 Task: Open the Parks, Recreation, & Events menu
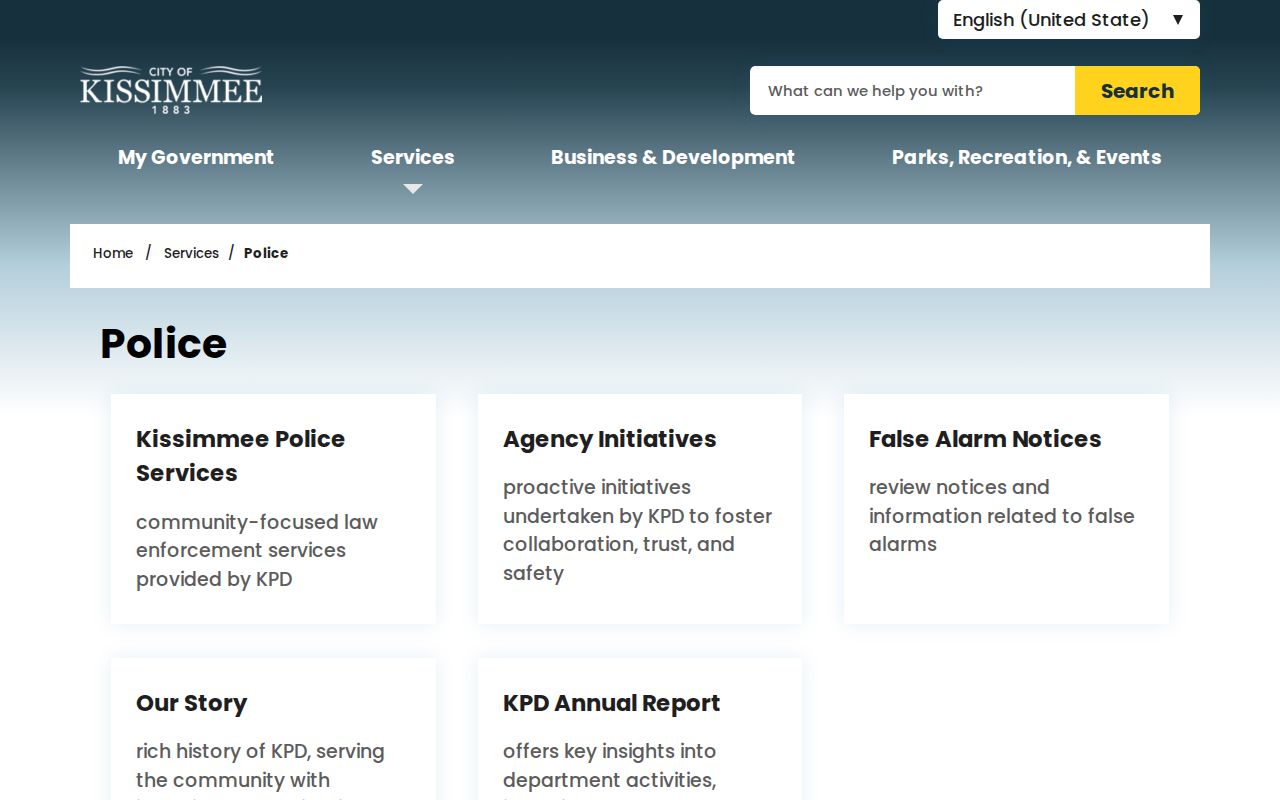click(x=1026, y=157)
